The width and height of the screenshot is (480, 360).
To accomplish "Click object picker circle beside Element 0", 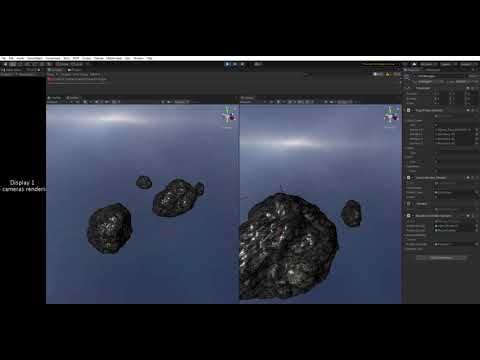I will point(476,130).
